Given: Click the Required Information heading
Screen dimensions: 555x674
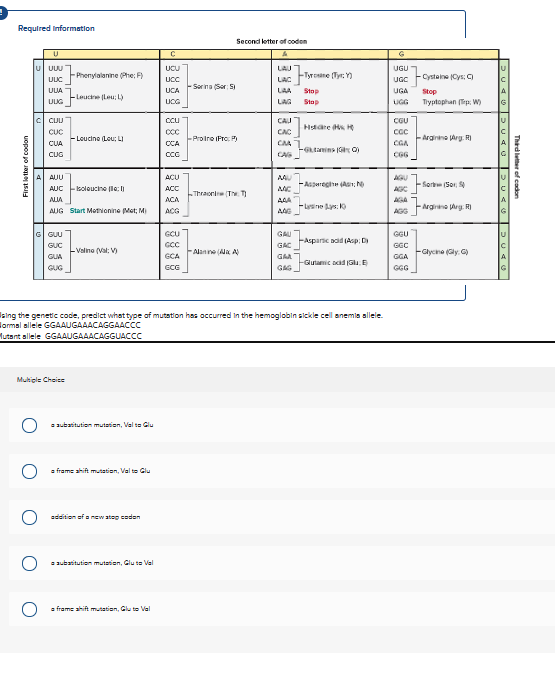Looking at the screenshot, I should (x=56, y=28).
